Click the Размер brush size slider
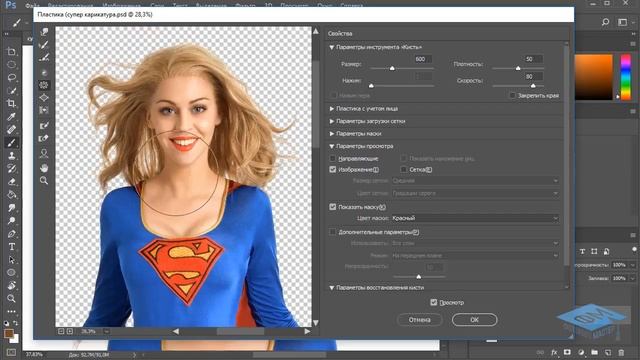The width and height of the screenshot is (640, 360). (x=402, y=68)
